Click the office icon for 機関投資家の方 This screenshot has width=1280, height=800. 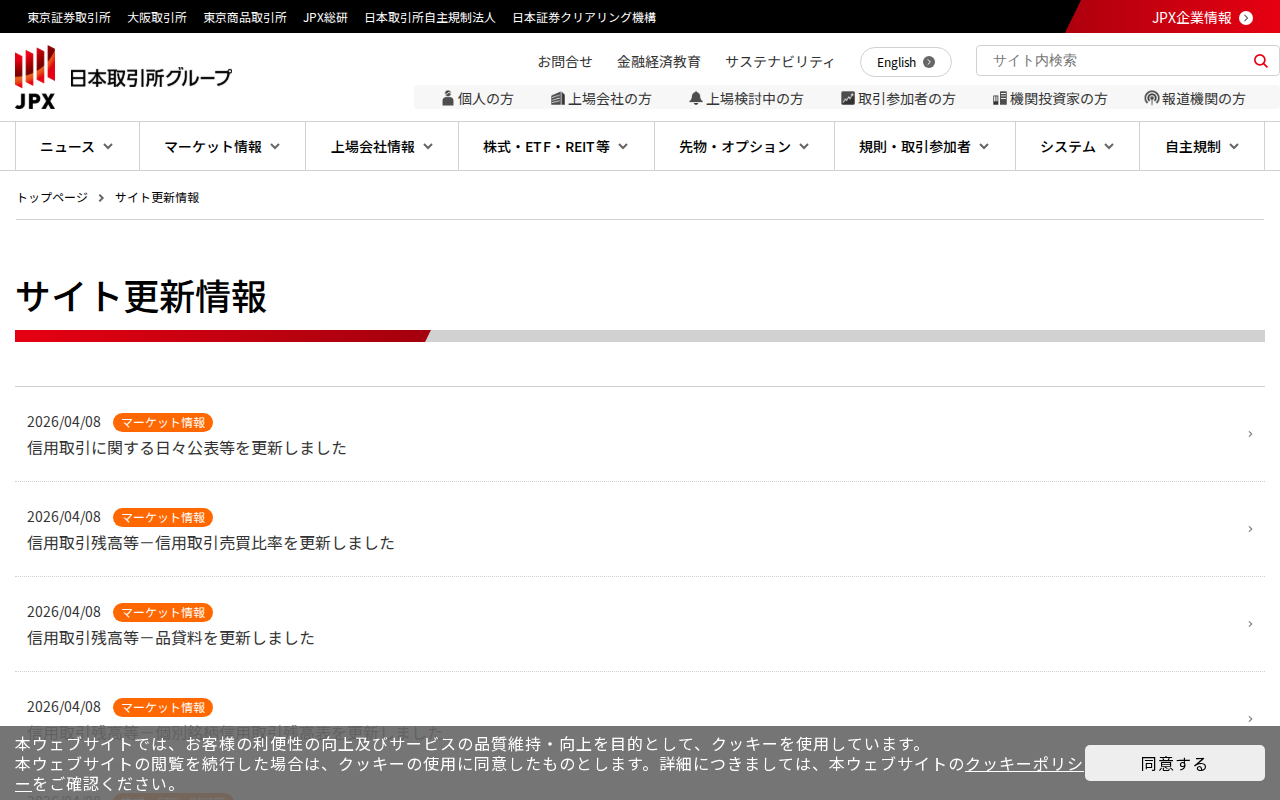(x=1000, y=98)
